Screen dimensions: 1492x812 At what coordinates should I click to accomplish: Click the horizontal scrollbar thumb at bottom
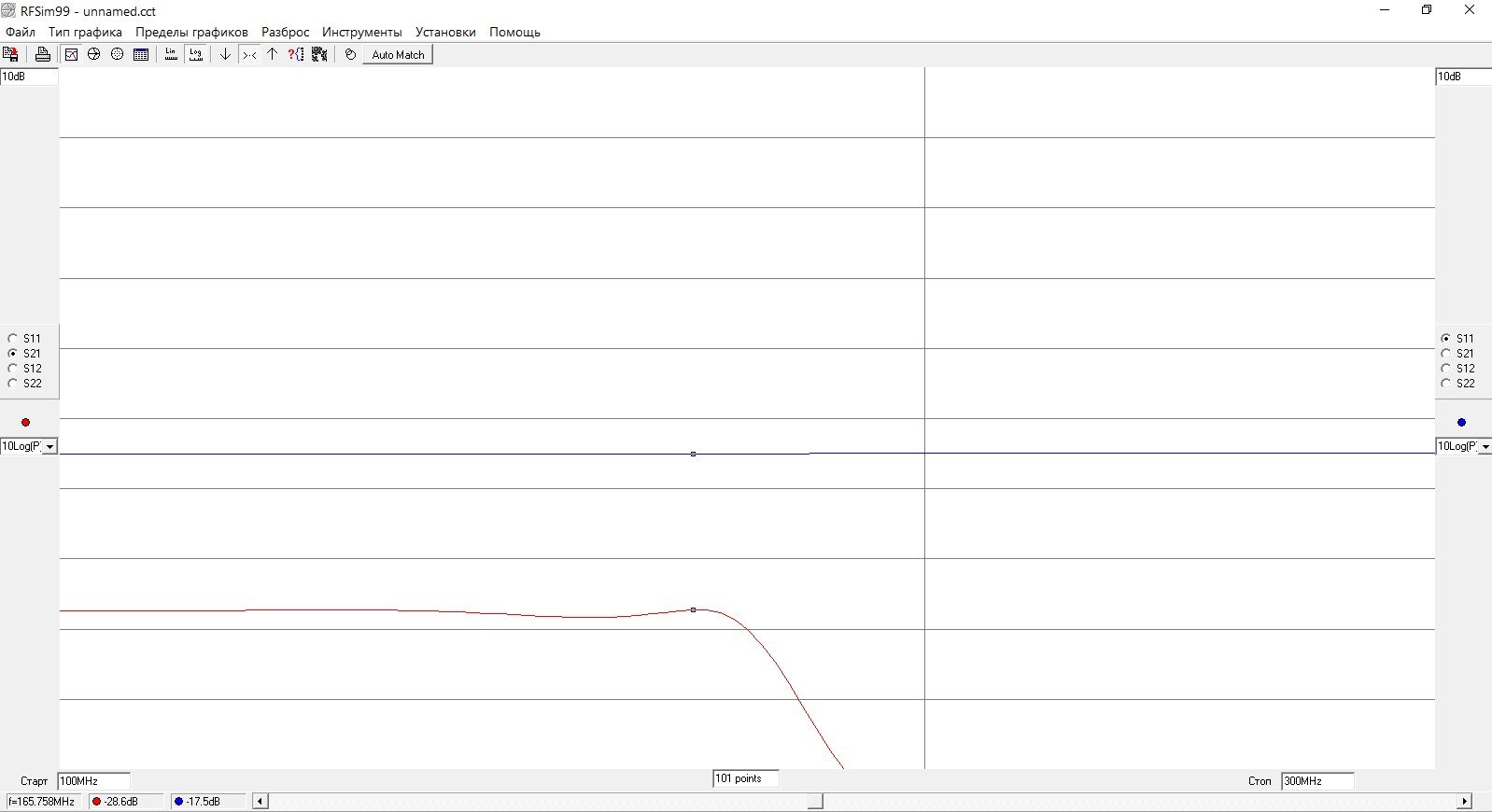pyautogui.click(x=815, y=802)
